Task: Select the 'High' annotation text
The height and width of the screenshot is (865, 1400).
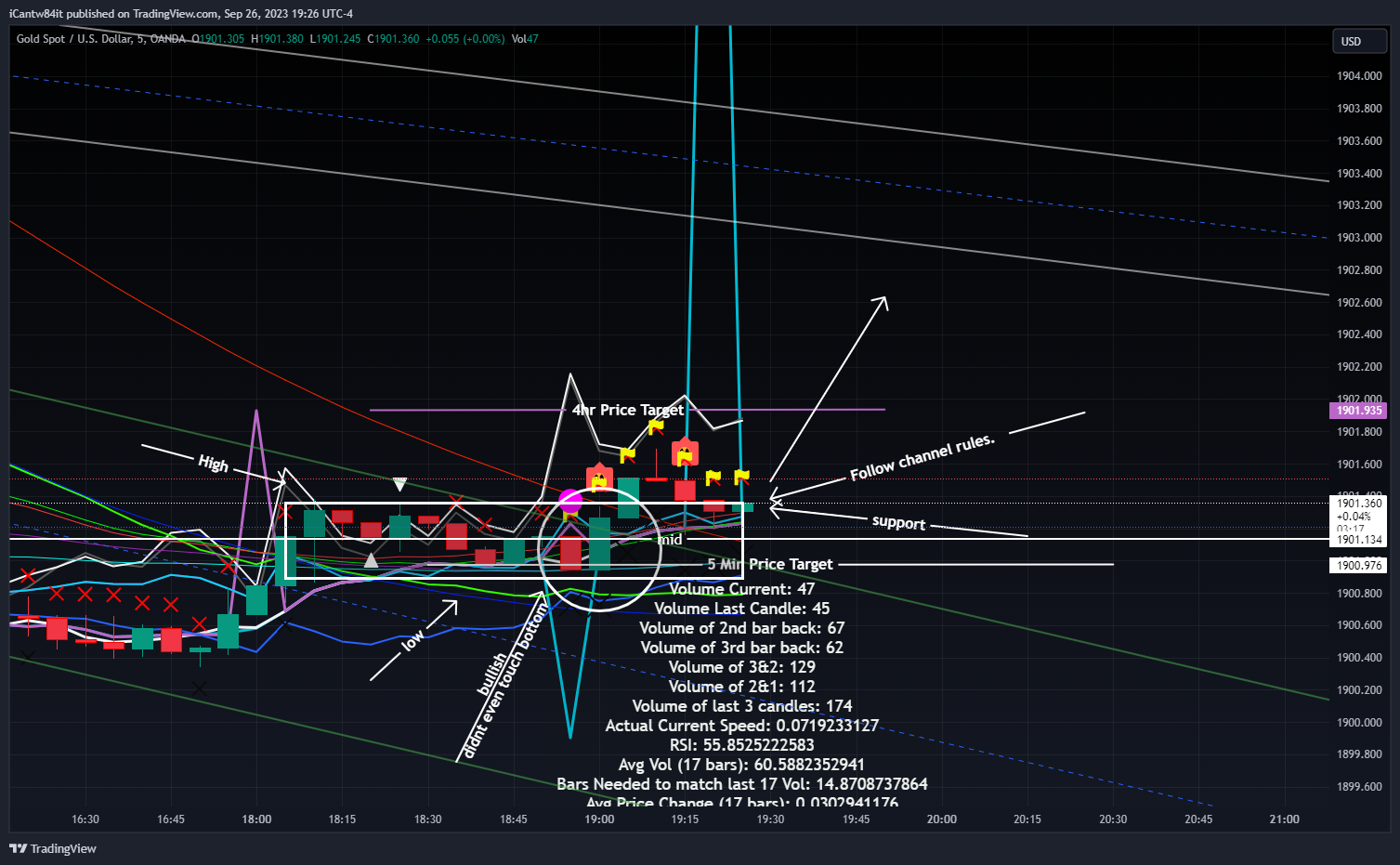Action: [x=213, y=463]
